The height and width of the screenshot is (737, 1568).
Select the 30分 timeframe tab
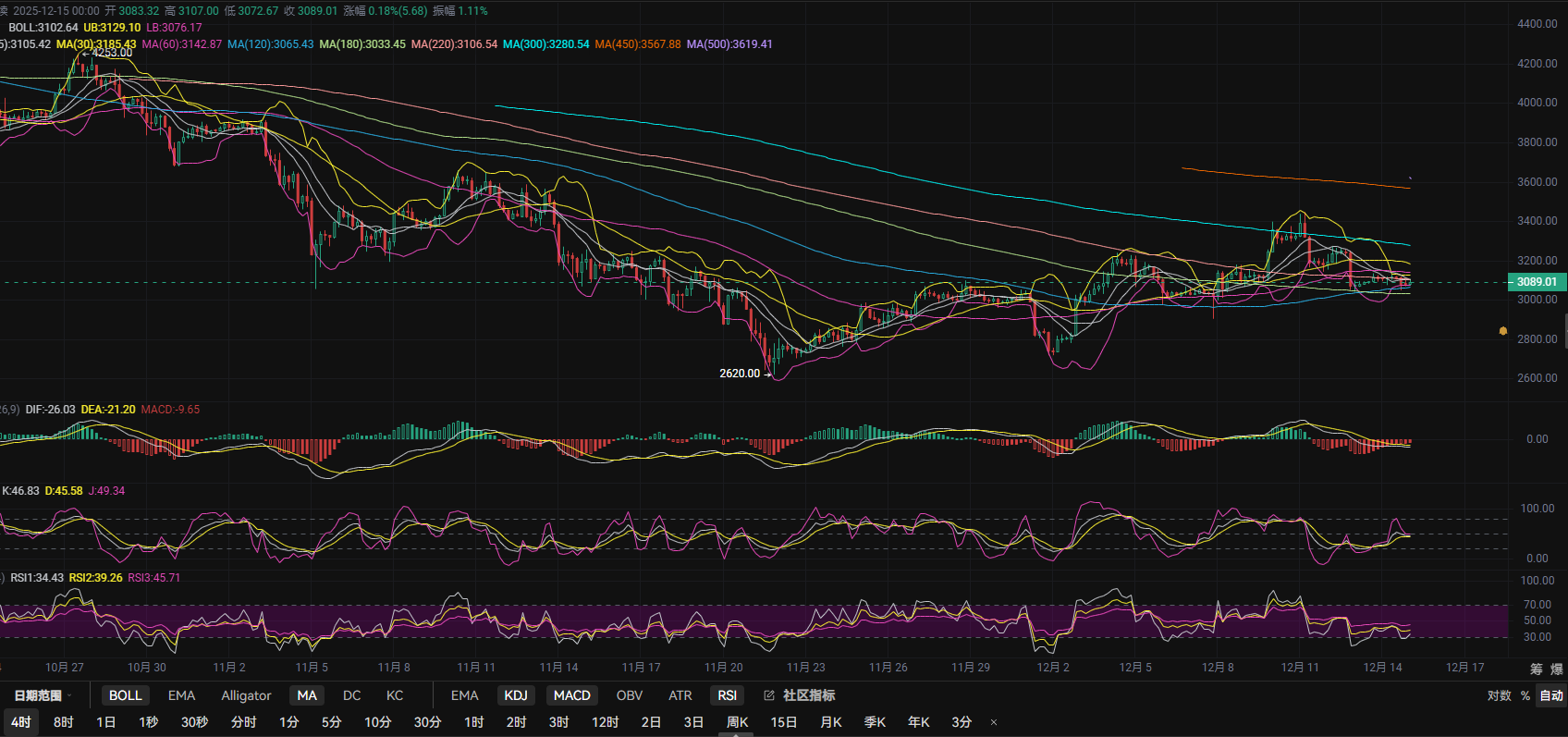[x=427, y=722]
